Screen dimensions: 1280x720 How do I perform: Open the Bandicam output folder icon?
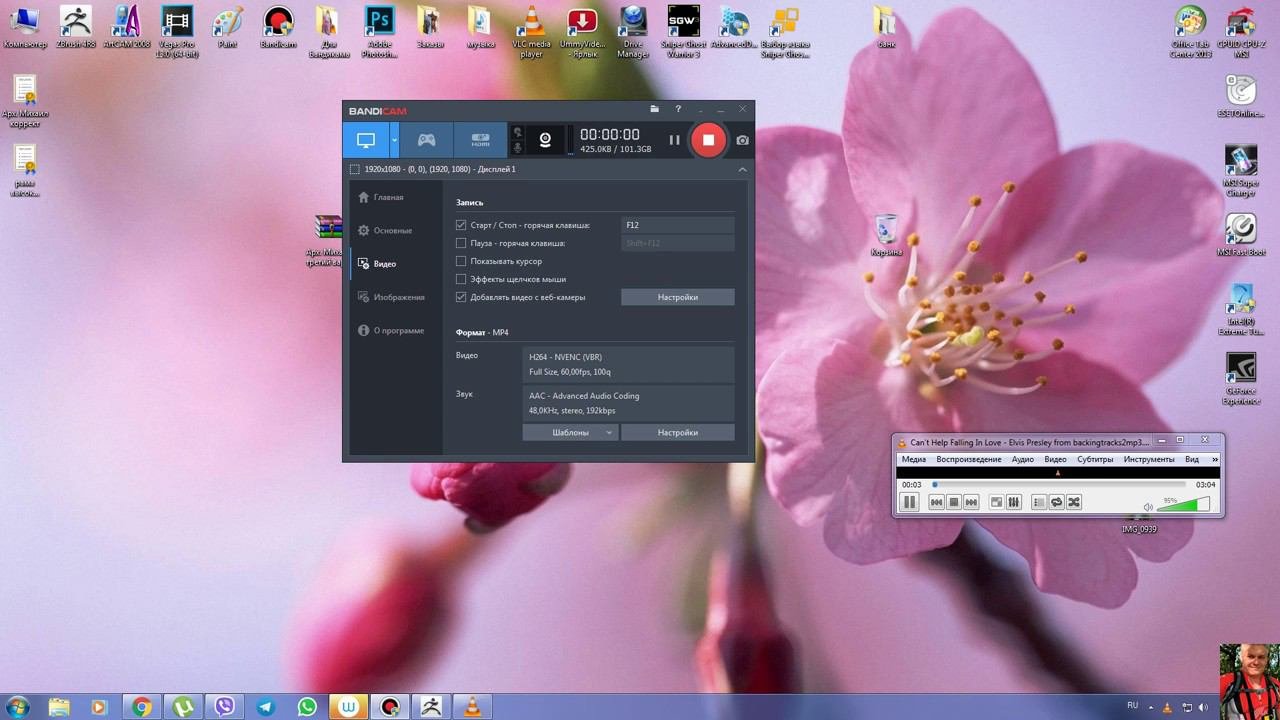(654, 109)
